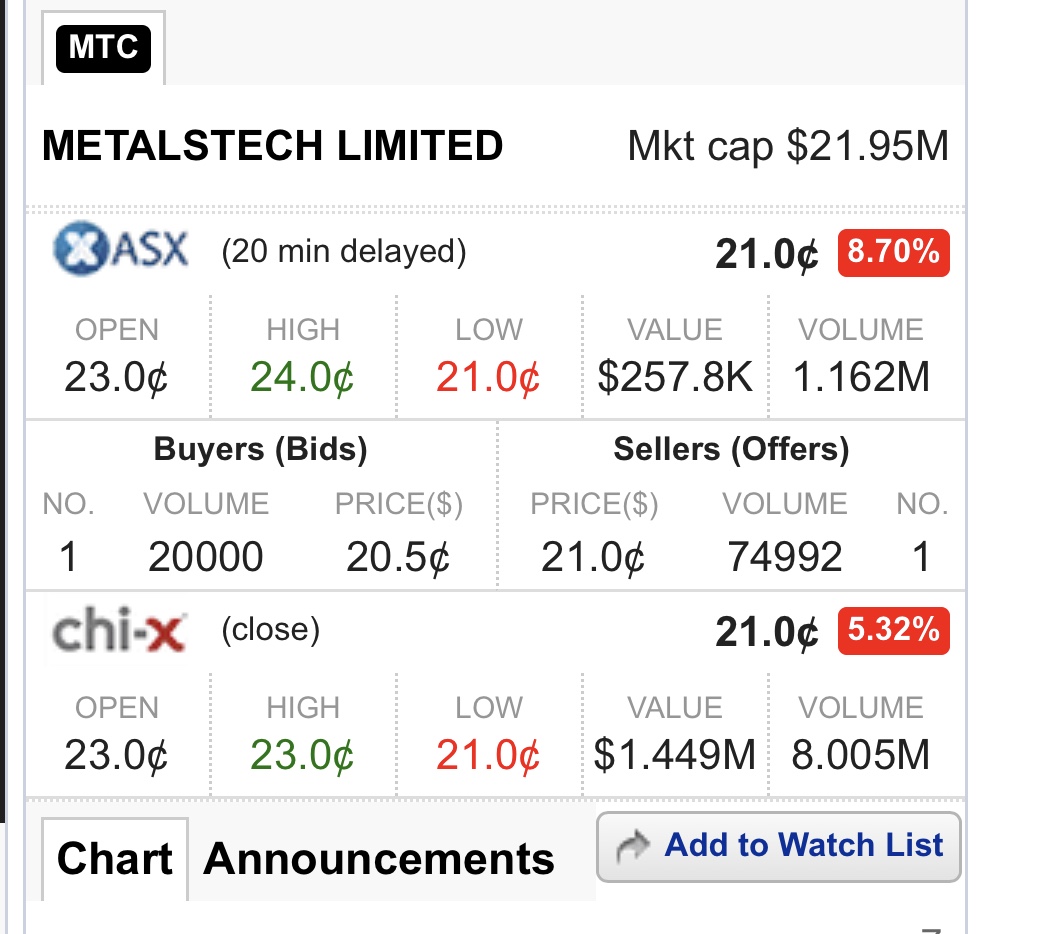Click the MTC ticker badge

[x=103, y=48]
